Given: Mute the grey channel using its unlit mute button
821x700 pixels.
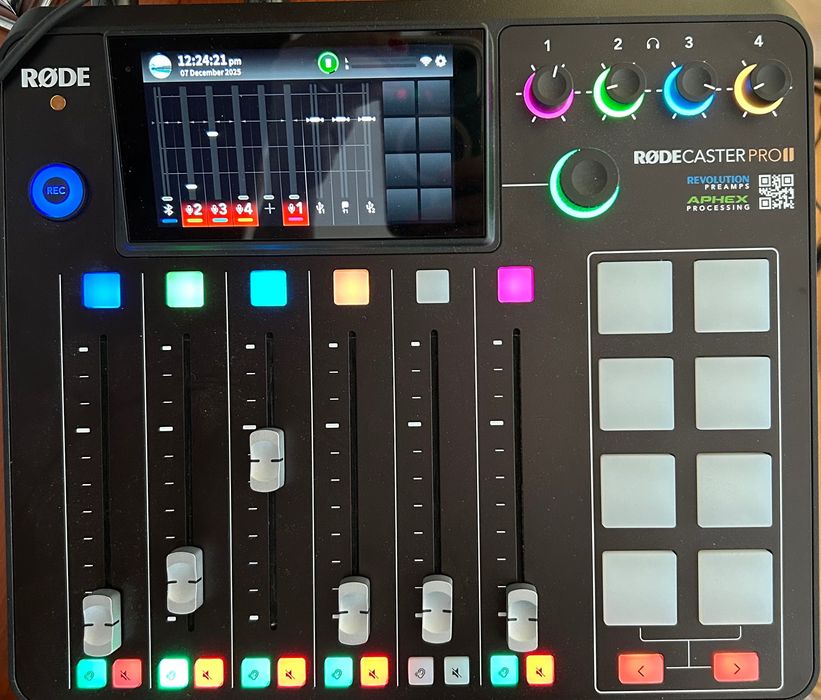Looking at the screenshot, I should pyautogui.click(x=457, y=671).
